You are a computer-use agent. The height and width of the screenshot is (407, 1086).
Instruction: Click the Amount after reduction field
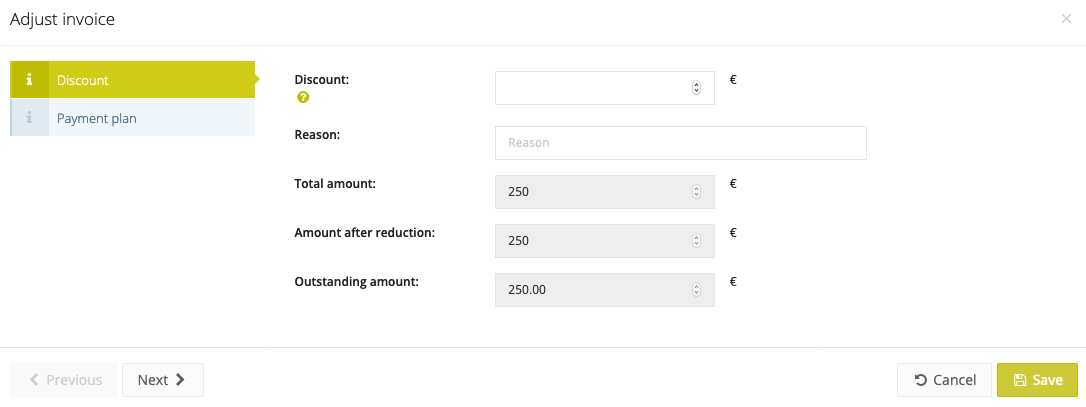tap(605, 241)
